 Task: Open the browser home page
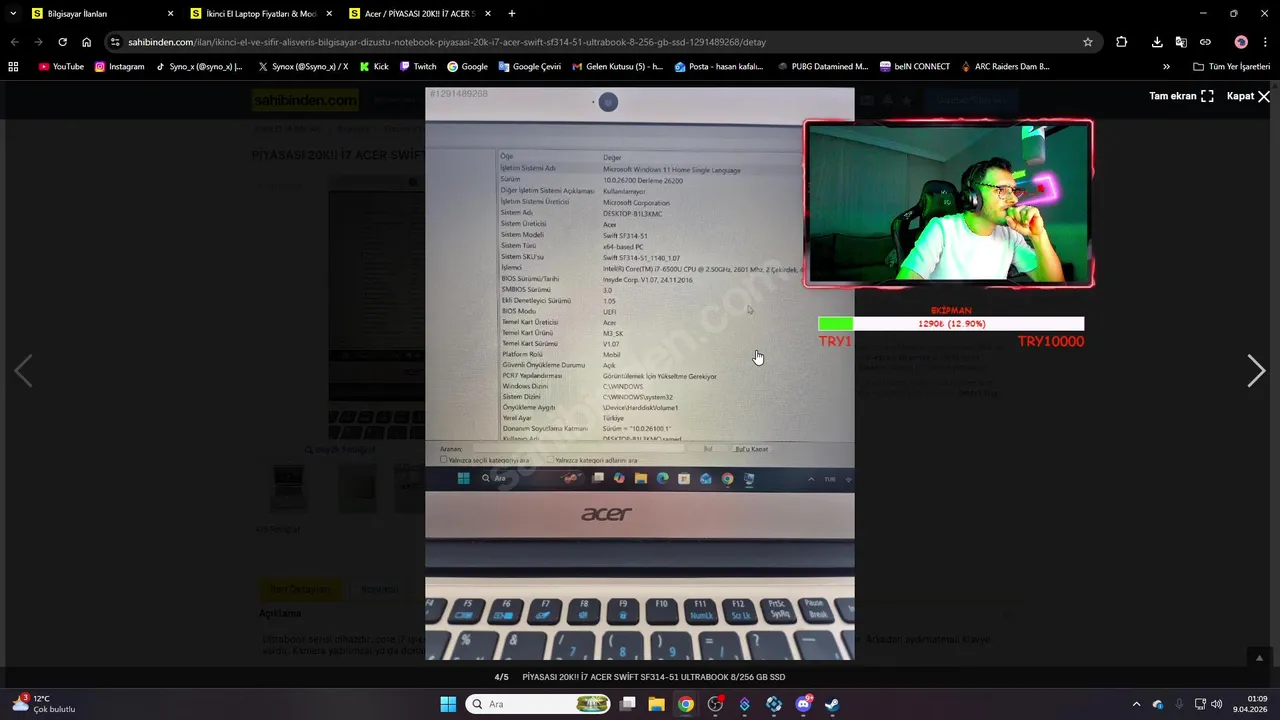pos(87,42)
